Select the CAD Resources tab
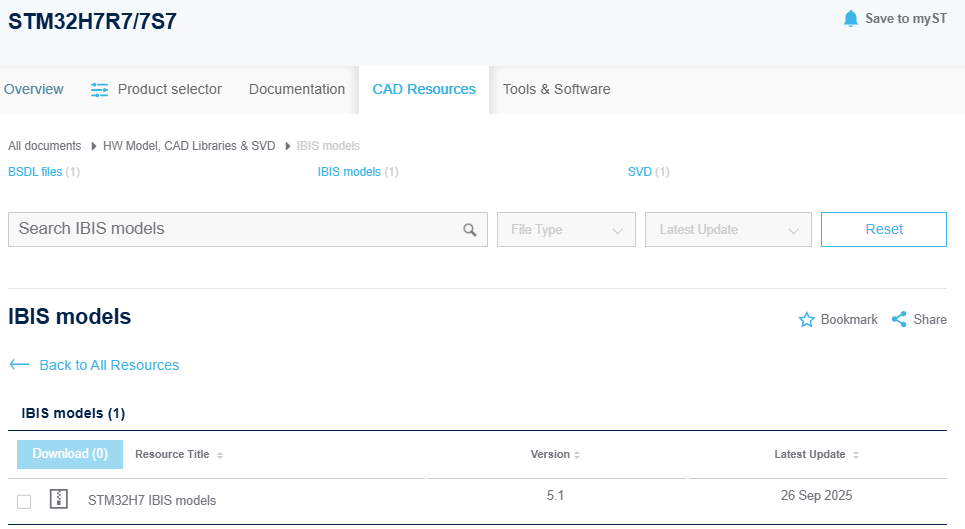The width and height of the screenshot is (965, 529). click(x=424, y=89)
